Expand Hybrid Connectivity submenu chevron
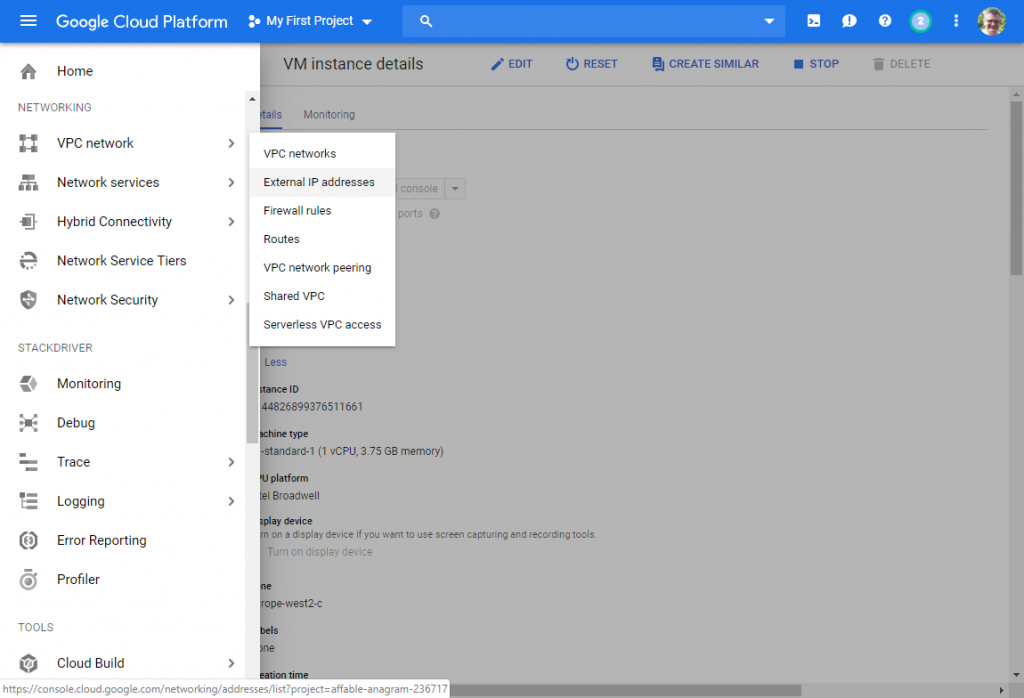This screenshot has height=698, width=1024. [231, 221]
